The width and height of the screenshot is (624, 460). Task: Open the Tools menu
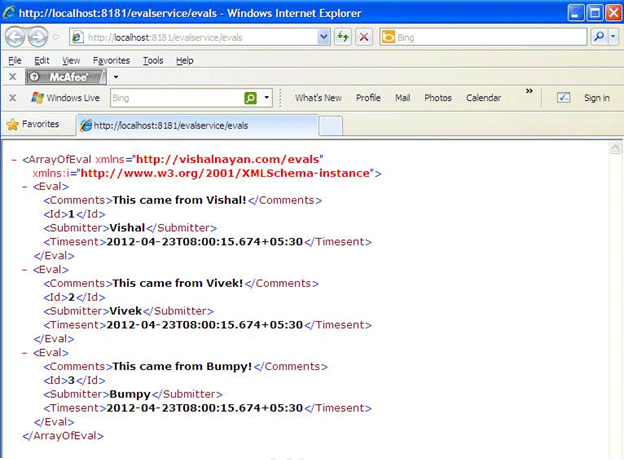tap(153, 60)
